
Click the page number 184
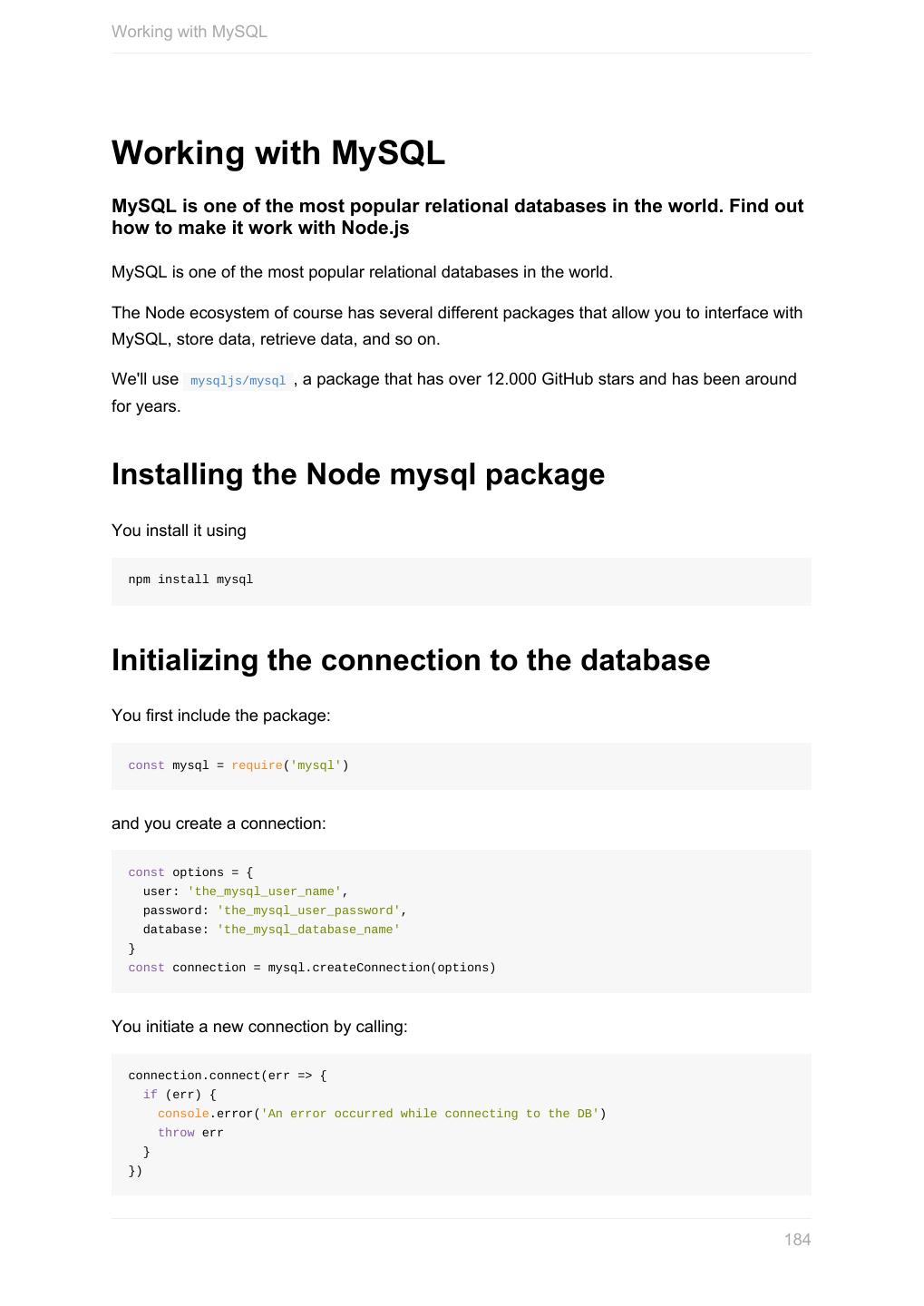797,1240
